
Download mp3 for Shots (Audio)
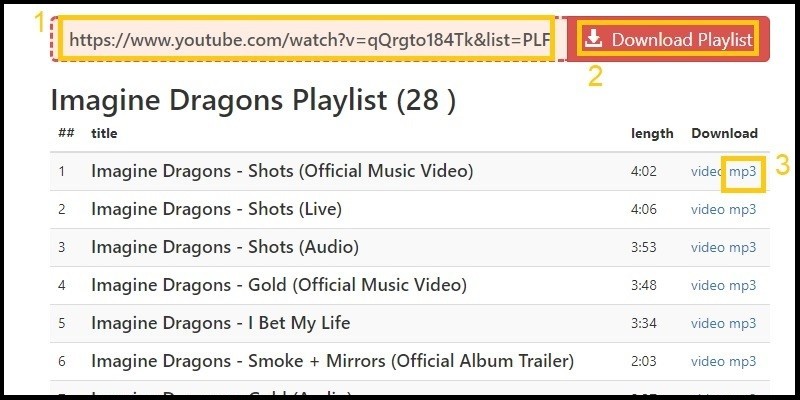coord(743,247)
